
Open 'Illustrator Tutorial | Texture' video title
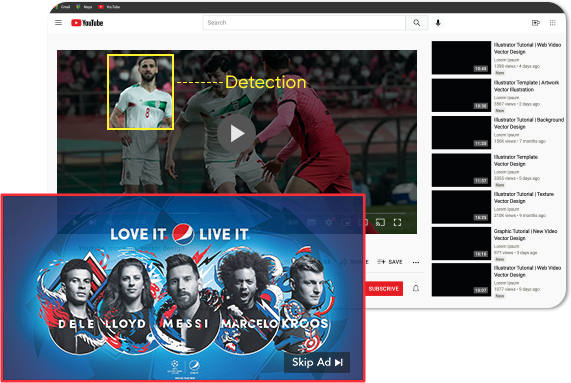point(524,197)
